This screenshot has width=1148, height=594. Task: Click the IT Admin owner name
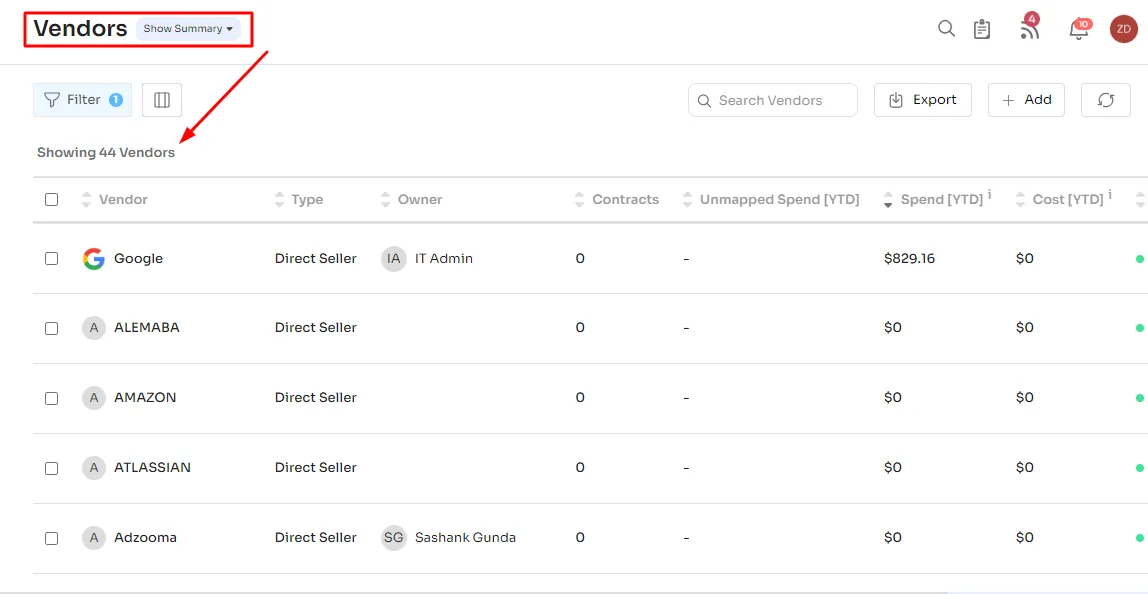point(444,259)
